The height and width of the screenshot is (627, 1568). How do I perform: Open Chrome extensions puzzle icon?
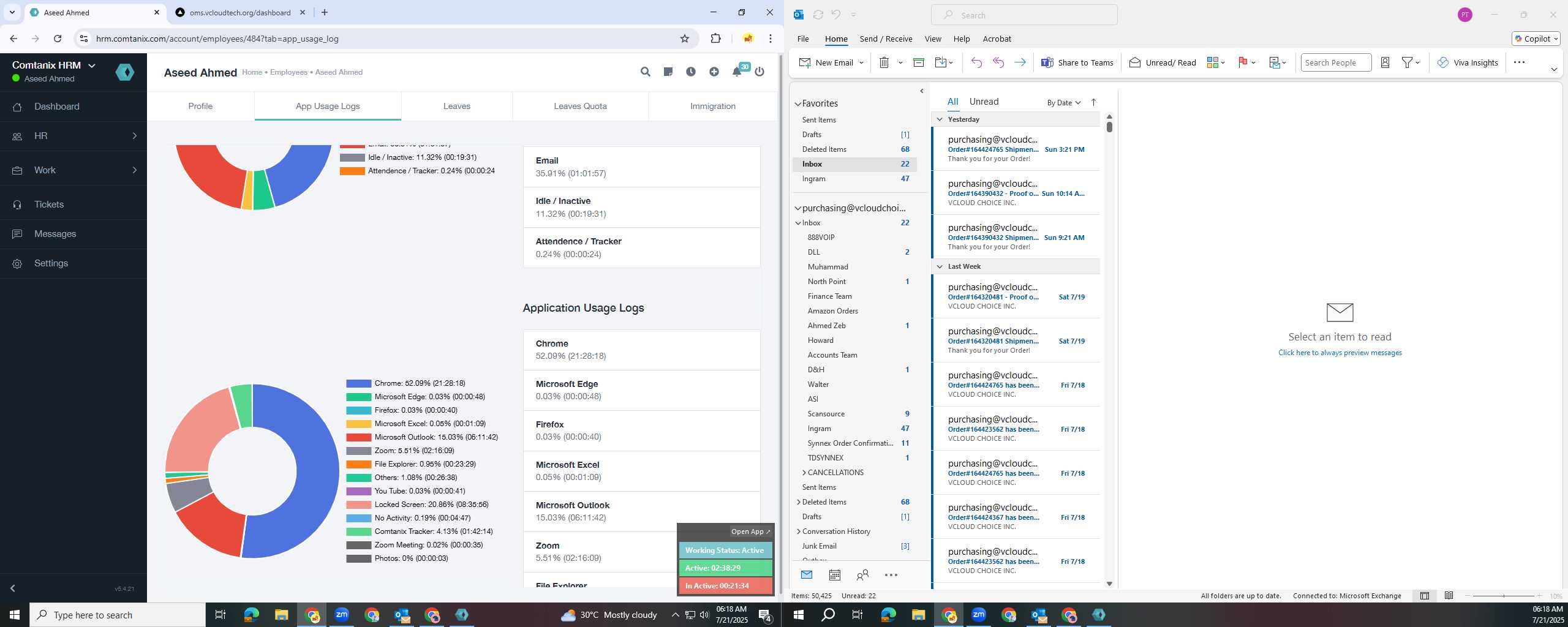point(715,39)
